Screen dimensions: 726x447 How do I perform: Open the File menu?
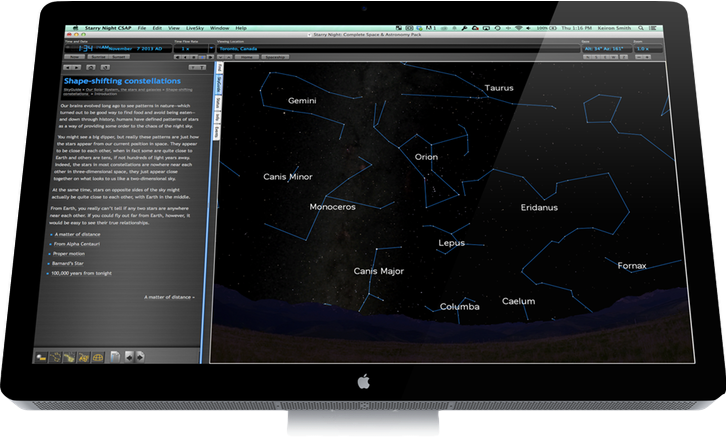(x=142, y=28)
